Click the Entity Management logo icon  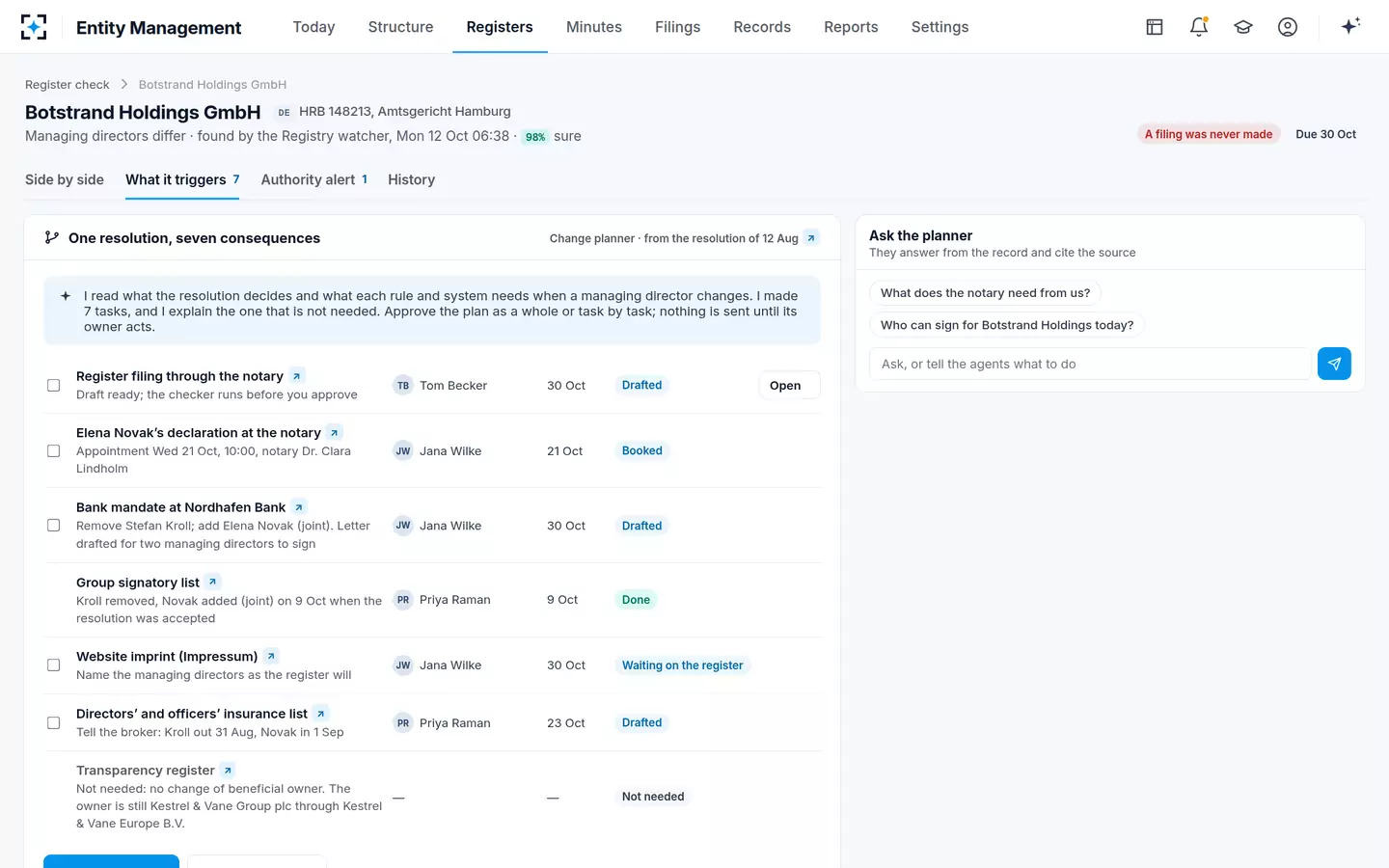pos(34,27)
